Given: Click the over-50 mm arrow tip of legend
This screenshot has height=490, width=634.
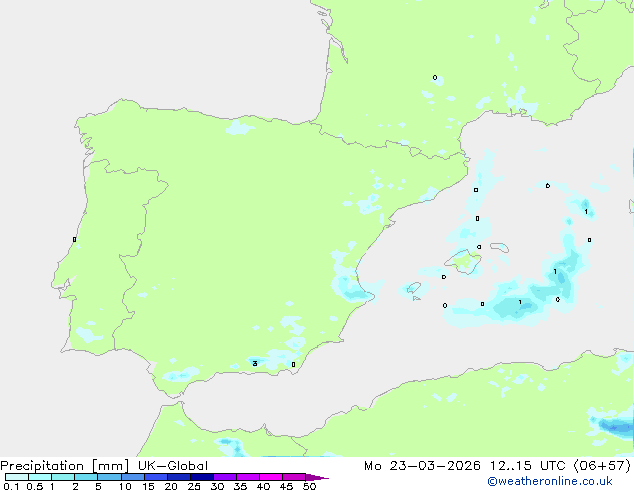Looking at the screenshot, I should click(x=317, y=477).
